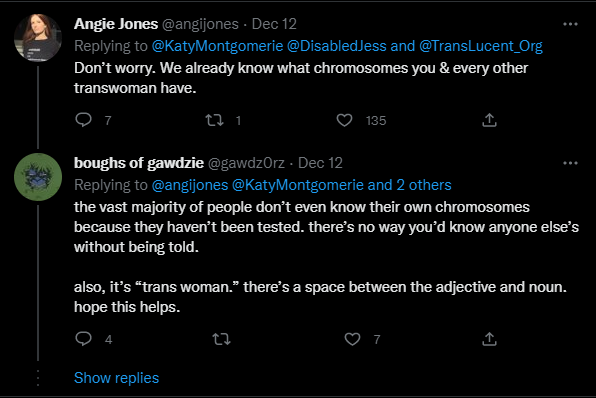
Task: Open boughs of gawdzie's avatar
Action: pos(38,177)
